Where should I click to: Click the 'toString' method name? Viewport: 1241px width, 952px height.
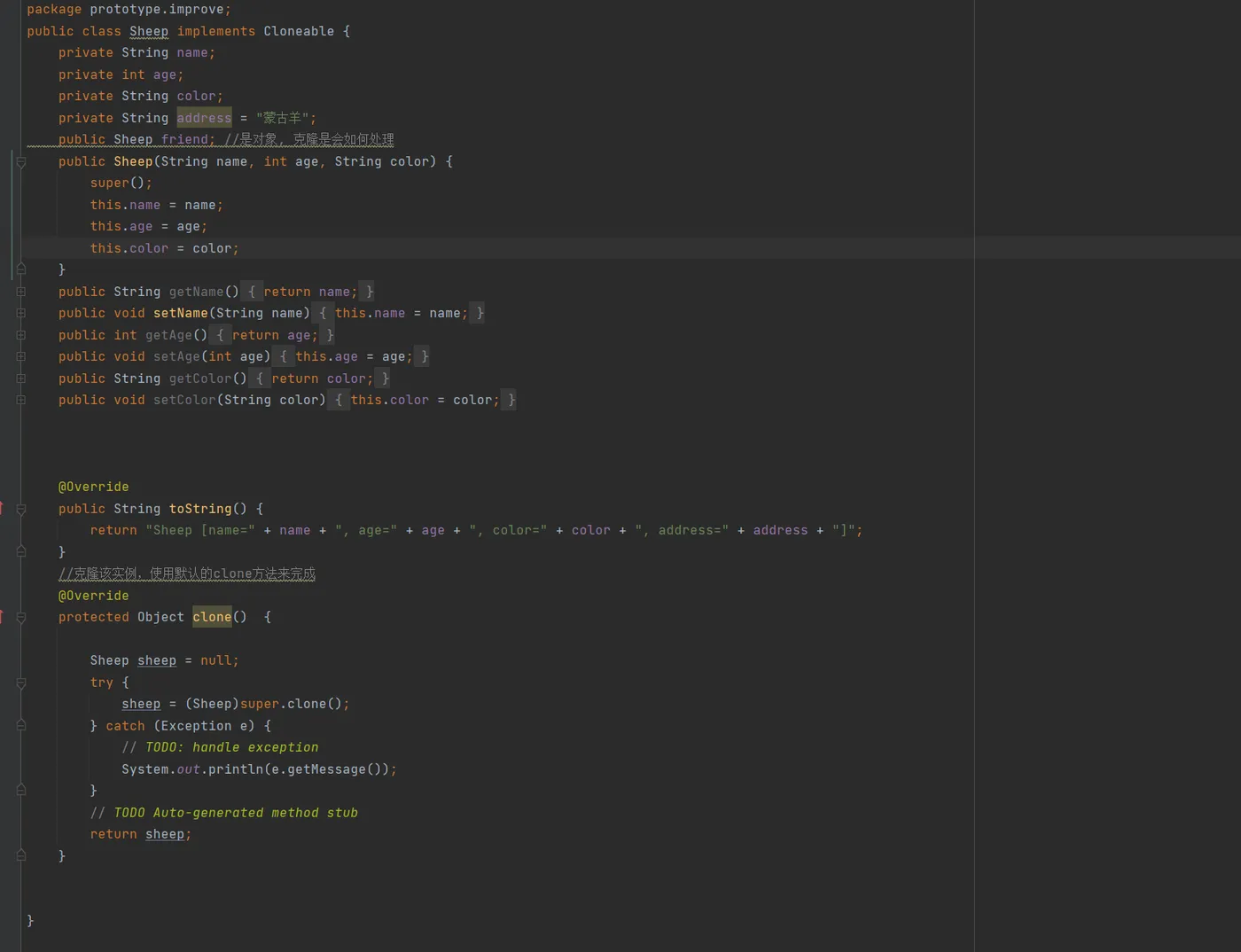point(200,509)
